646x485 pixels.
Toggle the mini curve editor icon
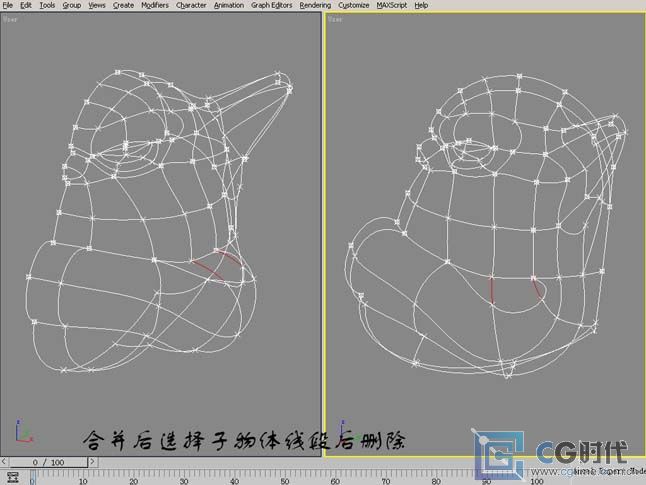(x=13, y=478)
